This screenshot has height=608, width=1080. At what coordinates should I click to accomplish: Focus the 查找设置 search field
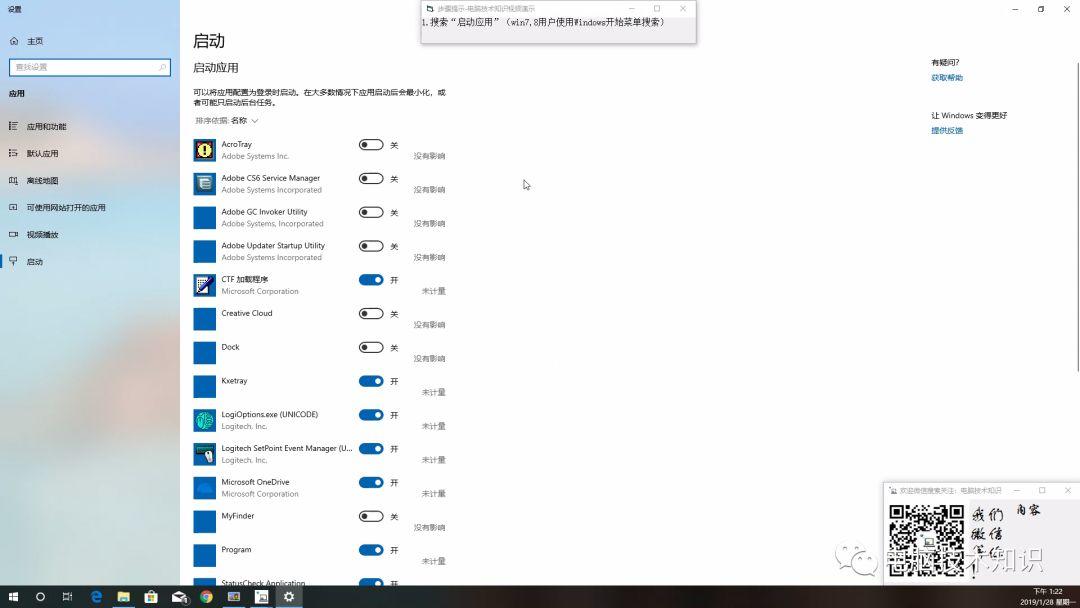(90, 67)
